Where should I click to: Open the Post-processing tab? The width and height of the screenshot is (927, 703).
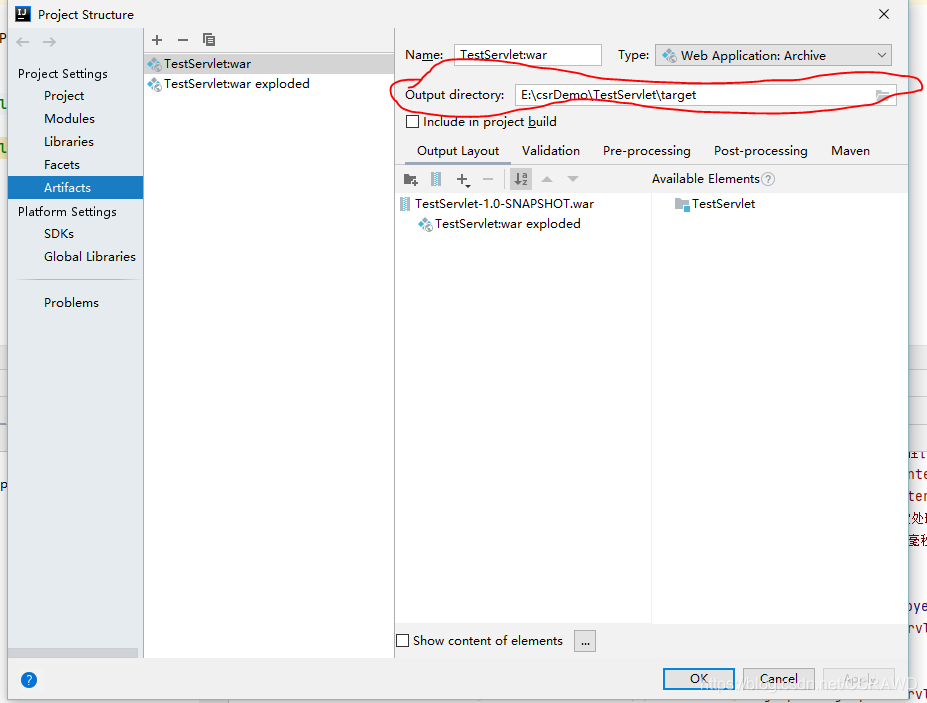[x=760, y=151]
